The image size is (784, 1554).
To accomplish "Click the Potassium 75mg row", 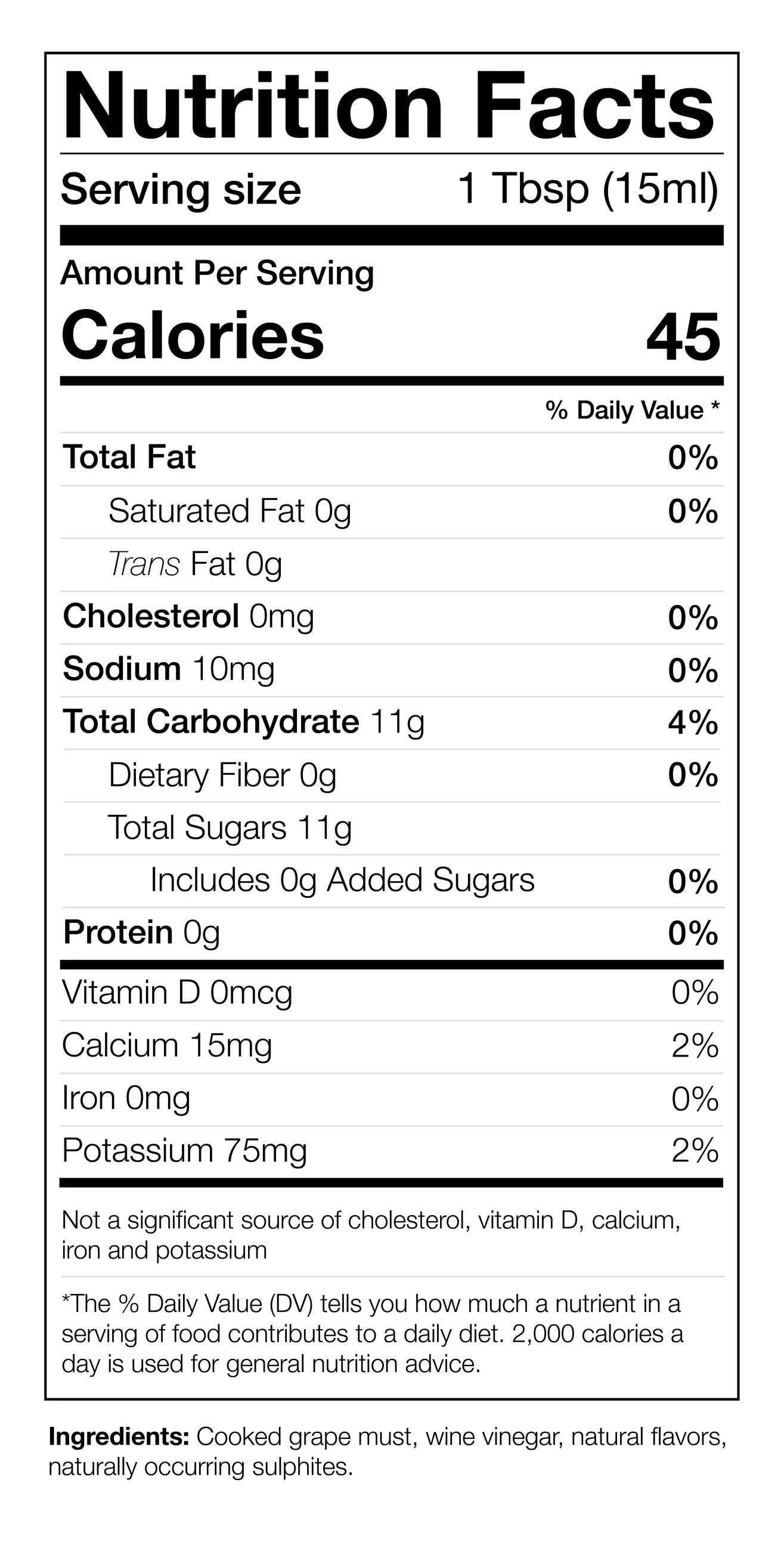I will click(185, 1150).
